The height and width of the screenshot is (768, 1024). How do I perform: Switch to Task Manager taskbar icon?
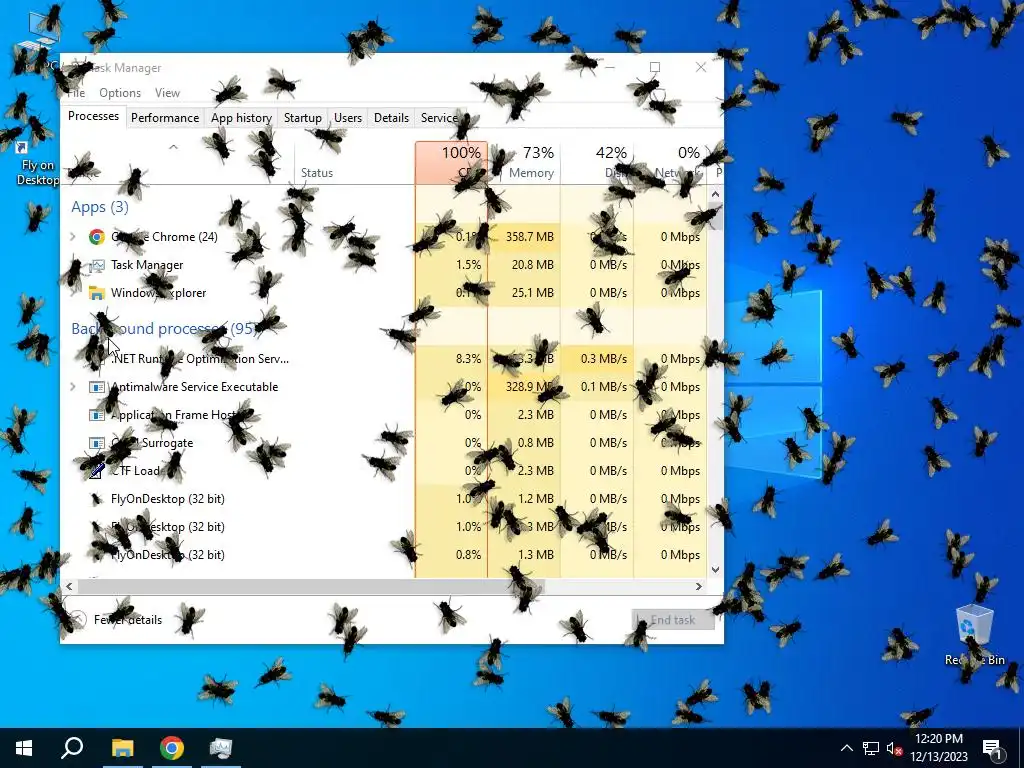click(x=221, y=748)
